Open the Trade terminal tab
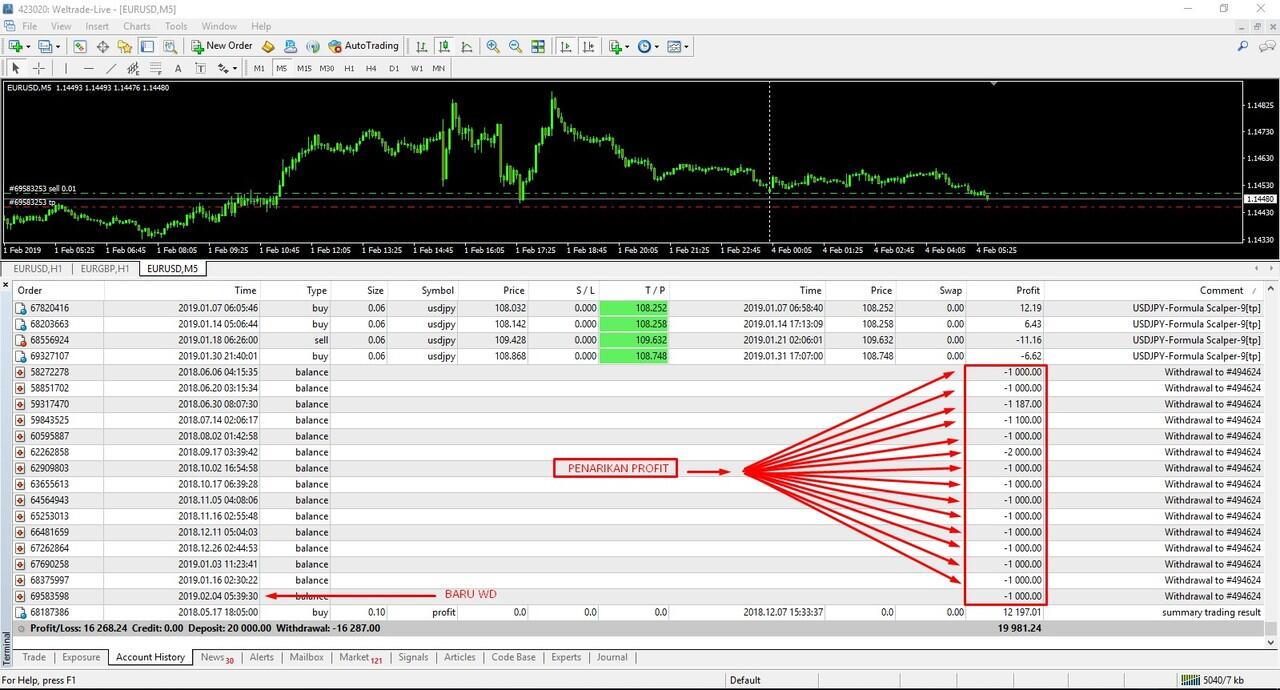Screen dimensions: 1280x690 pyautogui.click(x=34, y=657)
